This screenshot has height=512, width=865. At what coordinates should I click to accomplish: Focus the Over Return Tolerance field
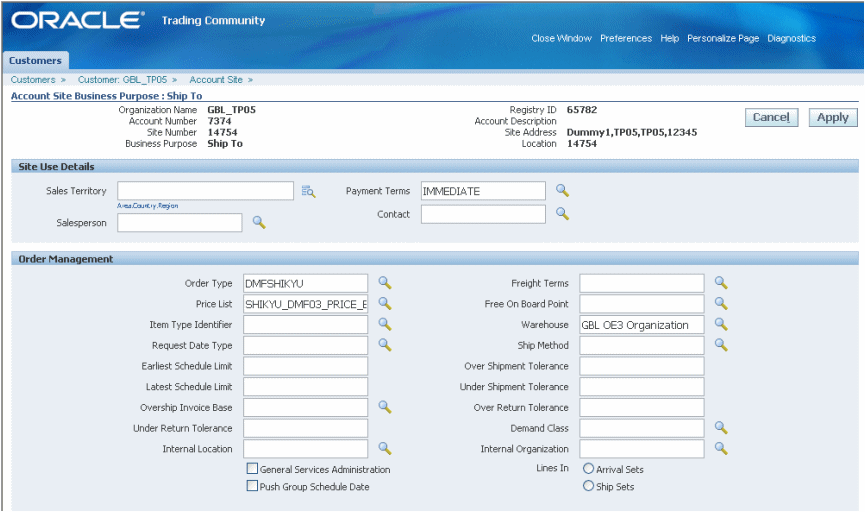tap(642, 407)
